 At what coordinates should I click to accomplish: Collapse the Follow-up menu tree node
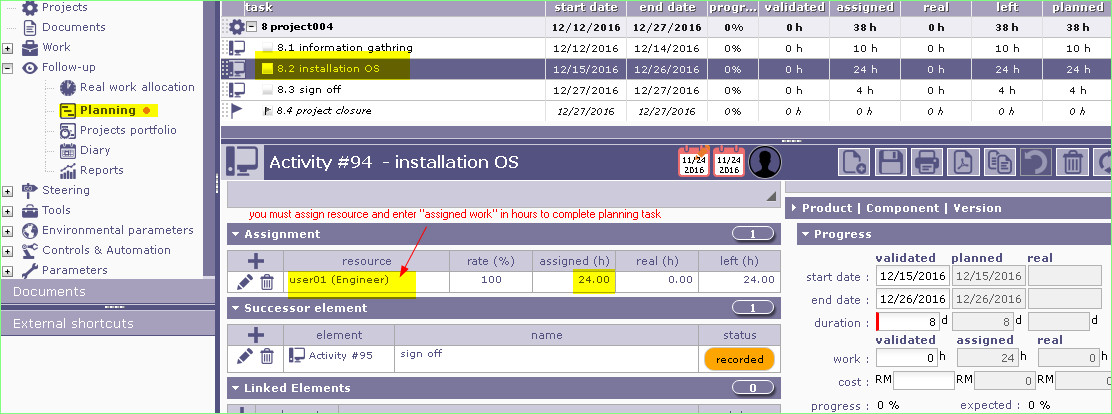(8, 69)
